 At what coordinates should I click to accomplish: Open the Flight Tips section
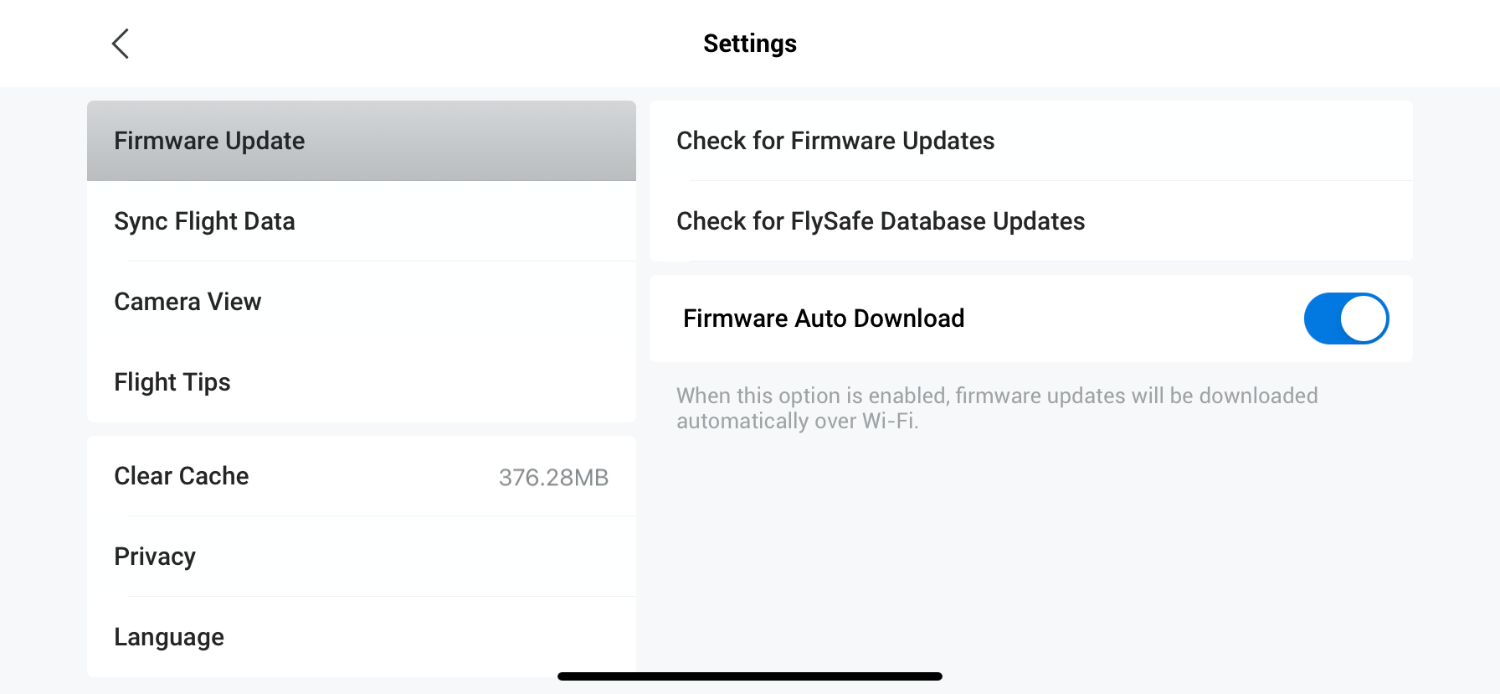pyautogui.click(x=172, y=382)
